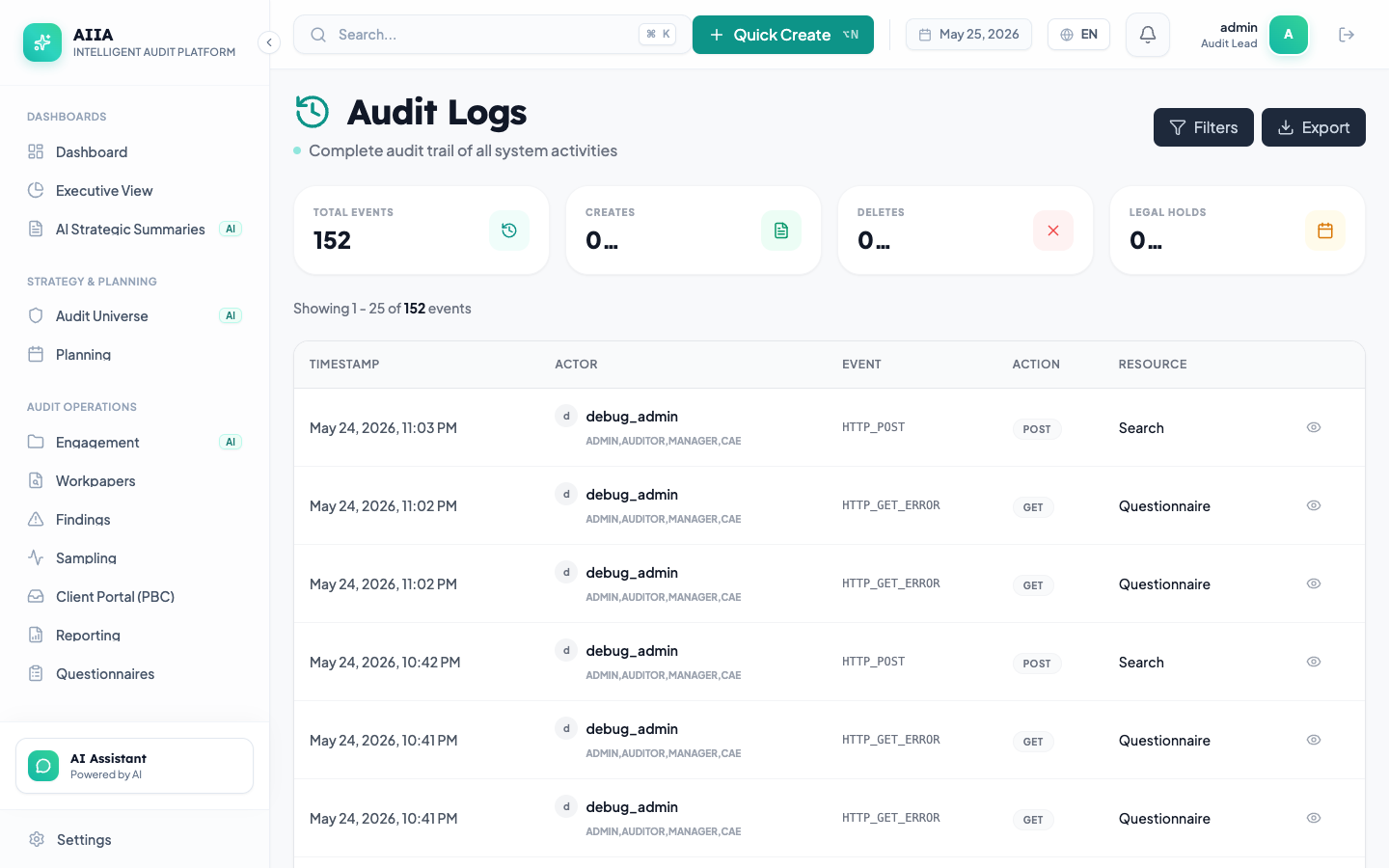View details of first 10:41 PM Questionnaire event
Screen dimensions: 1389x868
[1314, 740]
